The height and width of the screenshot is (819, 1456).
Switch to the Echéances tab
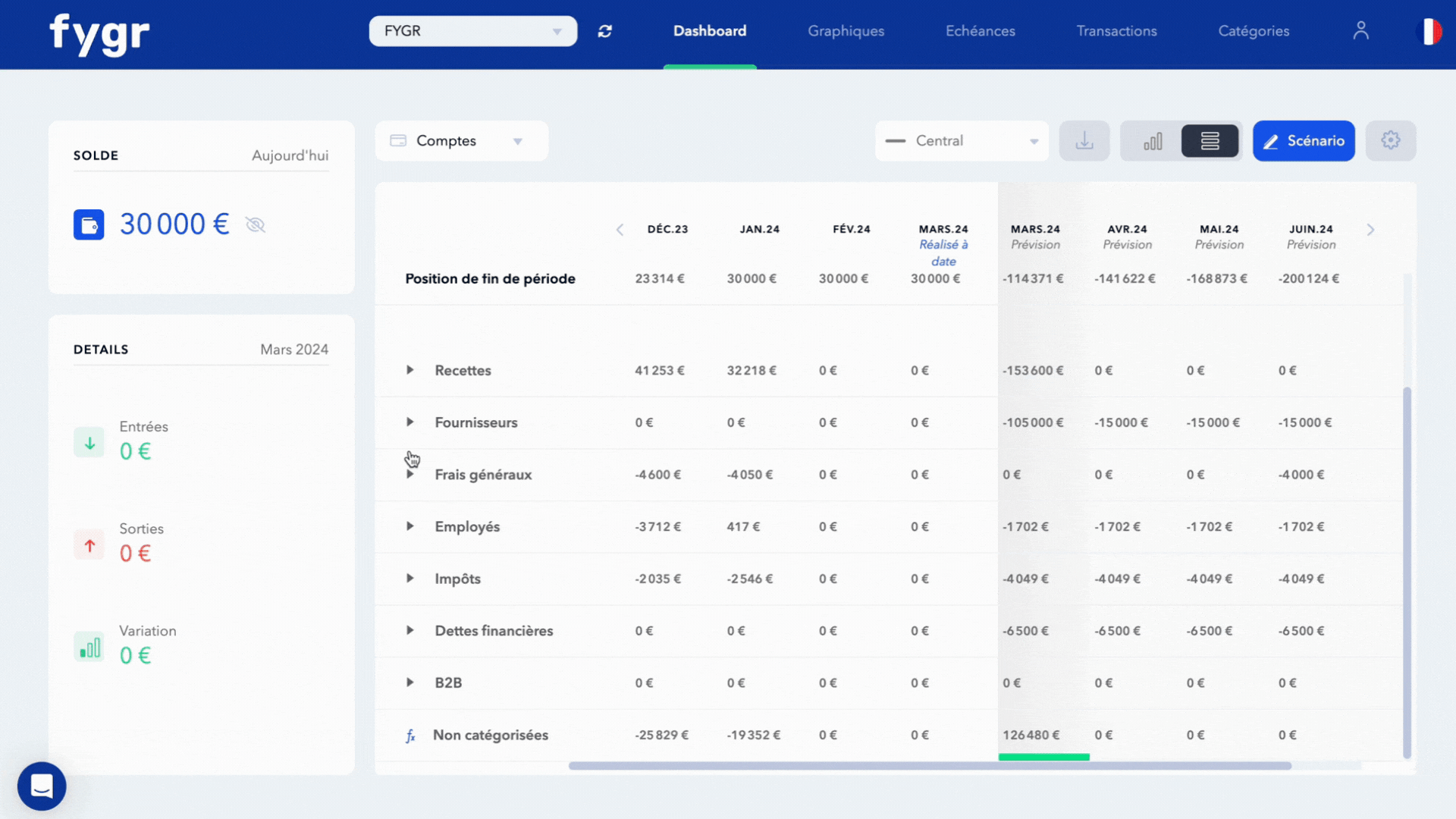980,31
